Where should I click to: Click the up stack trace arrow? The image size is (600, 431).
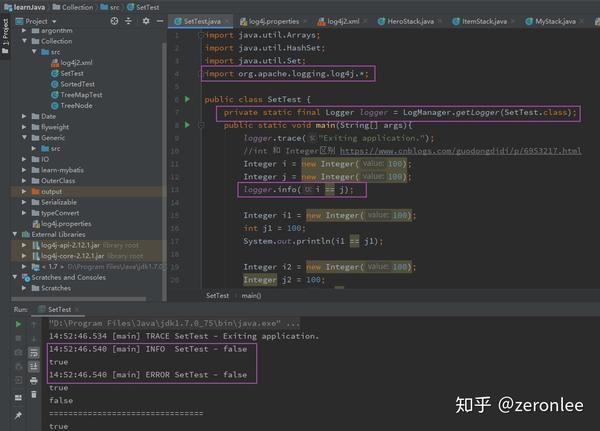(34, 325)
